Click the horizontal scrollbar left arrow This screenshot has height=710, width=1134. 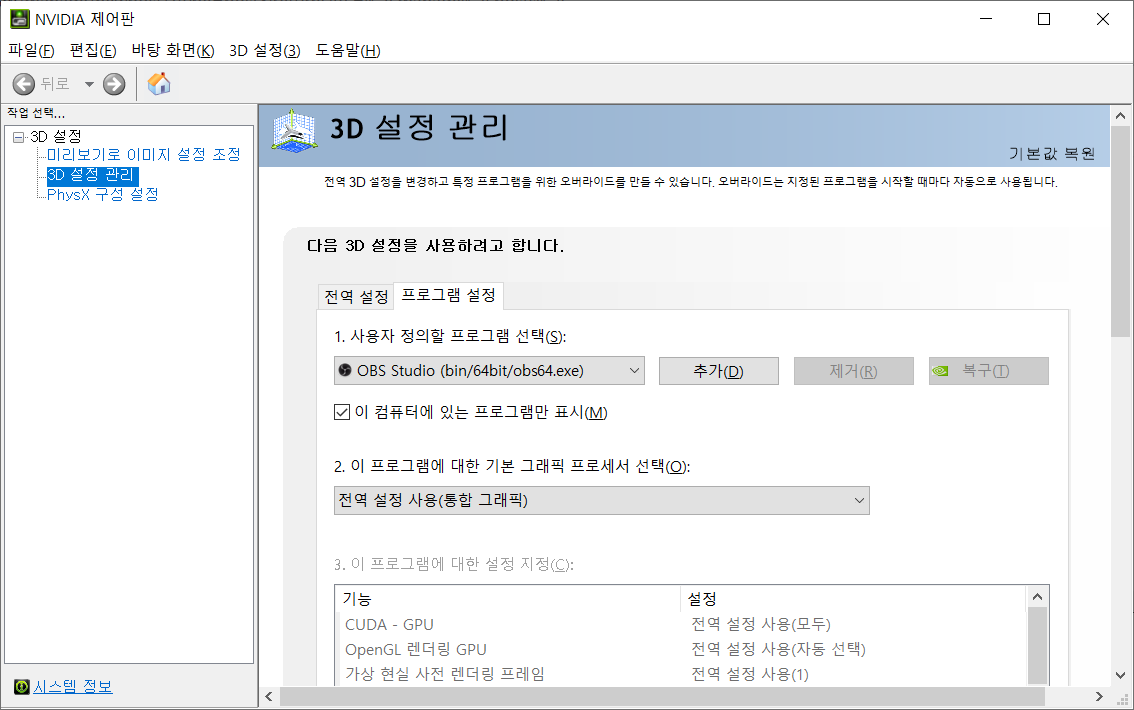click(269, 697)
